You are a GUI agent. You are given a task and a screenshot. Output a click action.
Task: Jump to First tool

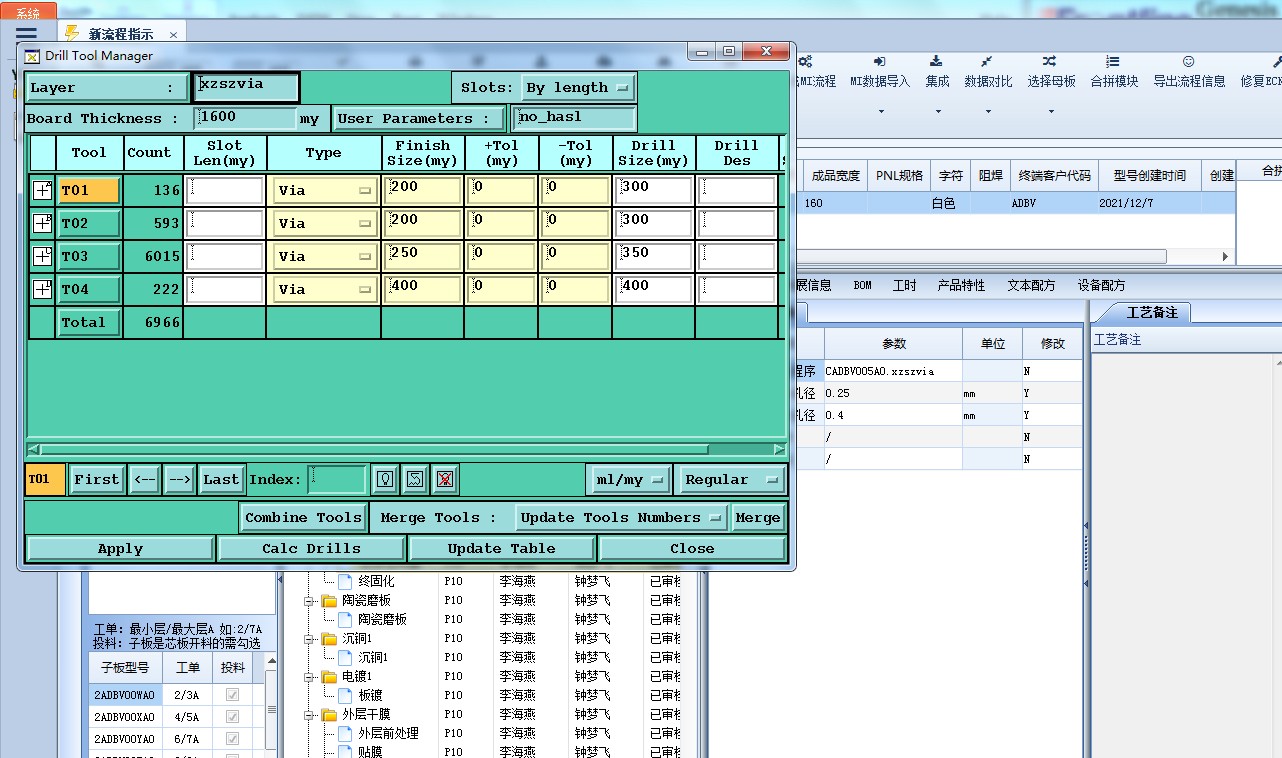97,479
